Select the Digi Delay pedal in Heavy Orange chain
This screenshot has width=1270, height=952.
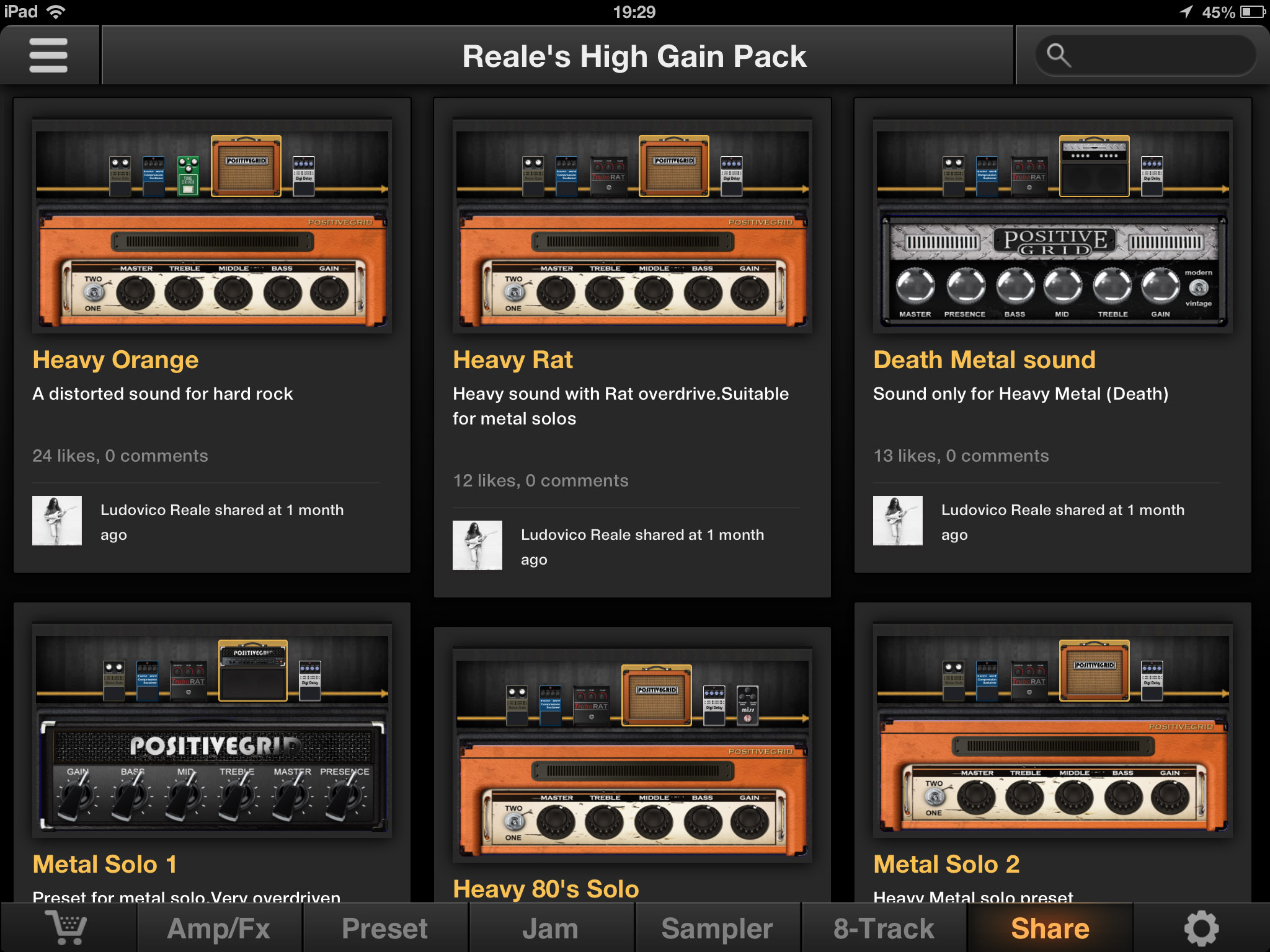click(x=303, y=177)
